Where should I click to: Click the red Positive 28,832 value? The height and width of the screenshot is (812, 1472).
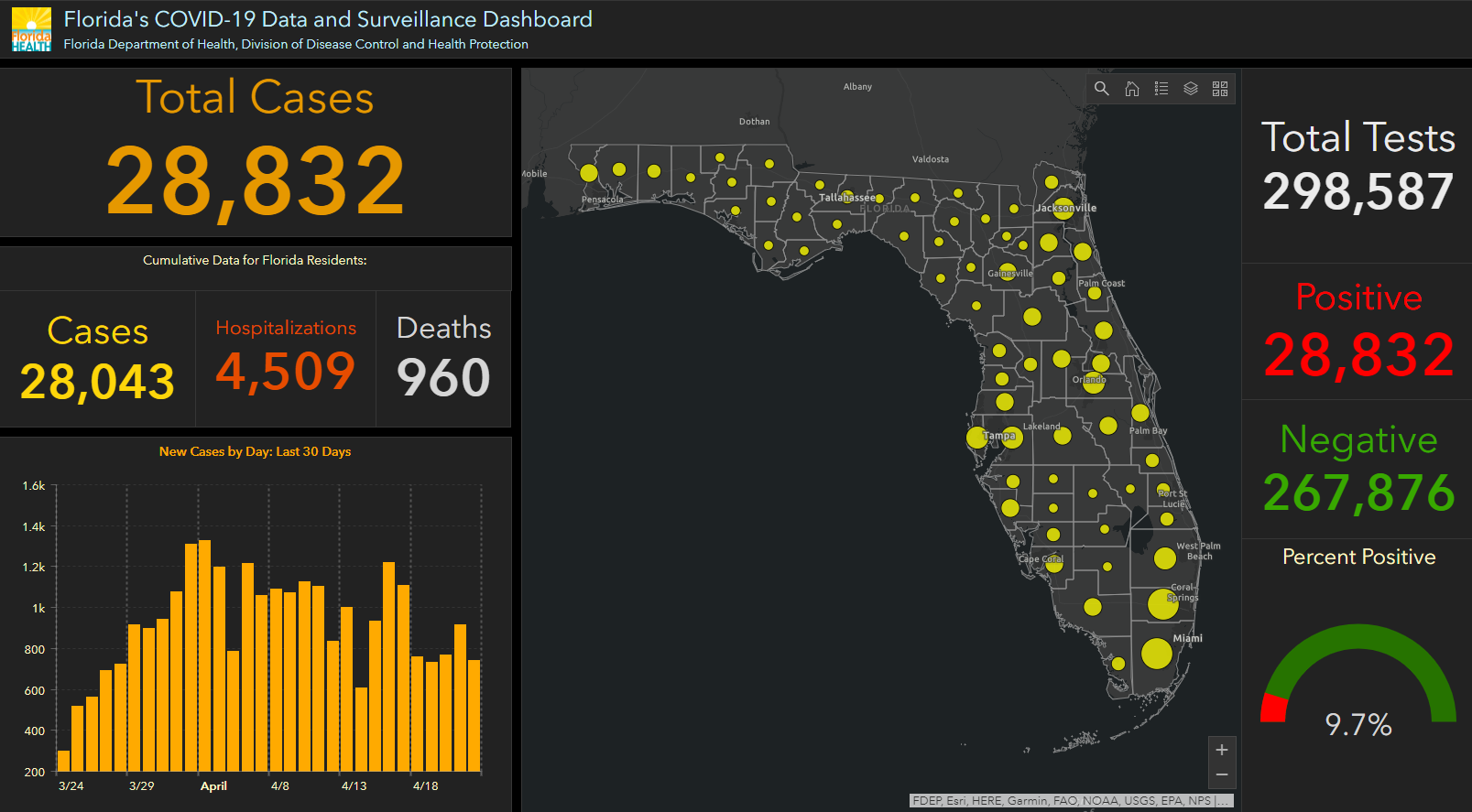[1359, 355]
